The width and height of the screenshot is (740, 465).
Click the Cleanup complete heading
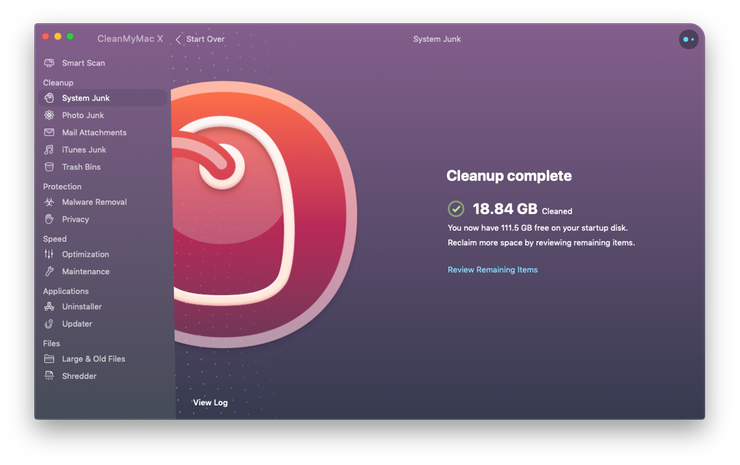point(509,176)
